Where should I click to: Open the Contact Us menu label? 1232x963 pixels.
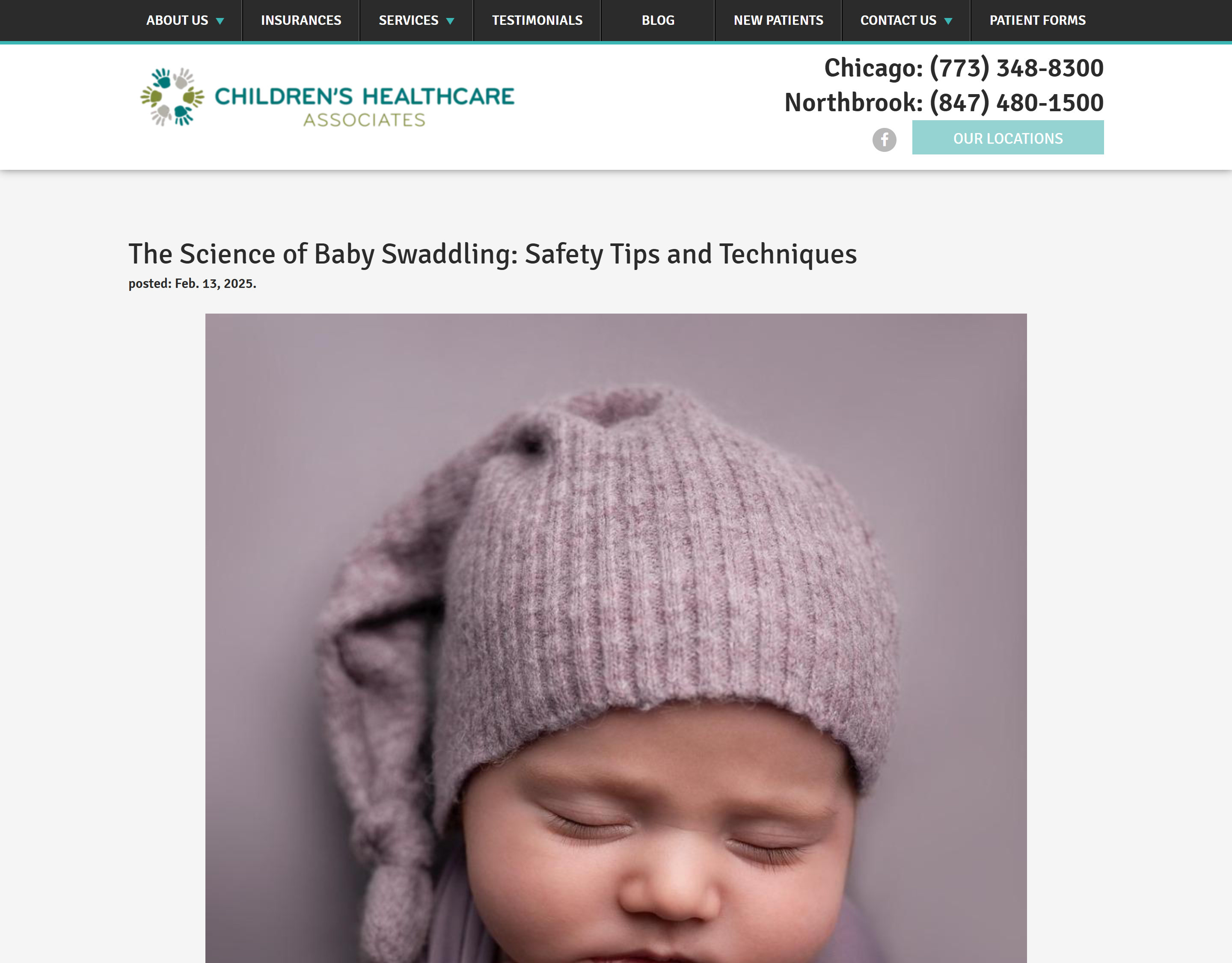898,20
